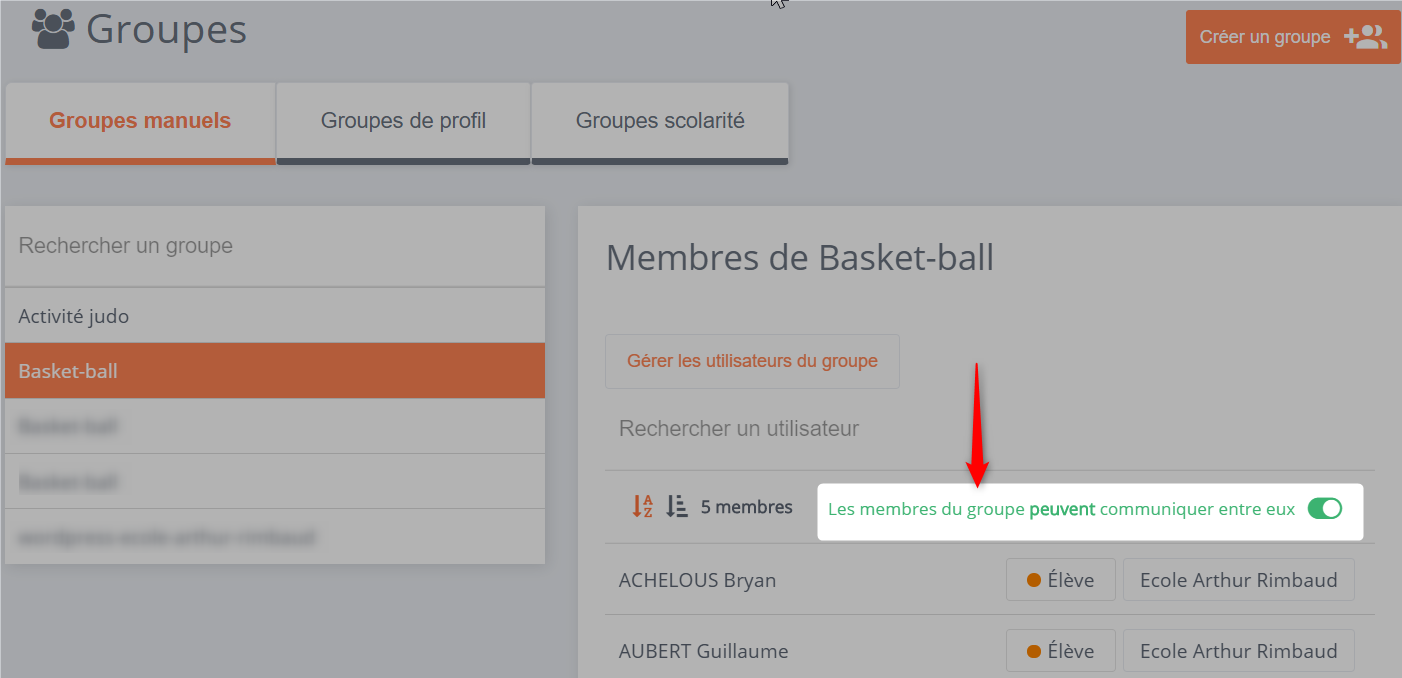The width and height of the screenshot is (1402, 678).
Task: Focus the Rechercher un utilisateur field
Action: coord(990,429)
